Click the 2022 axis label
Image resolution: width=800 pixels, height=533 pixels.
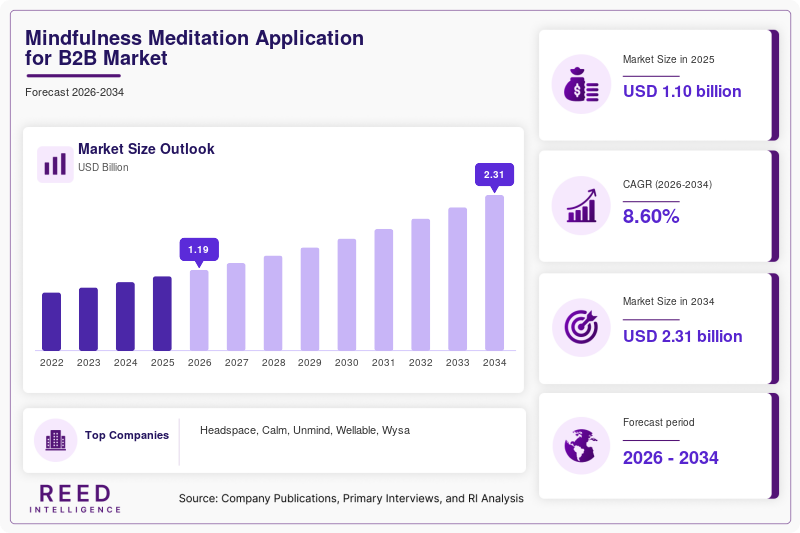(52, 363)
